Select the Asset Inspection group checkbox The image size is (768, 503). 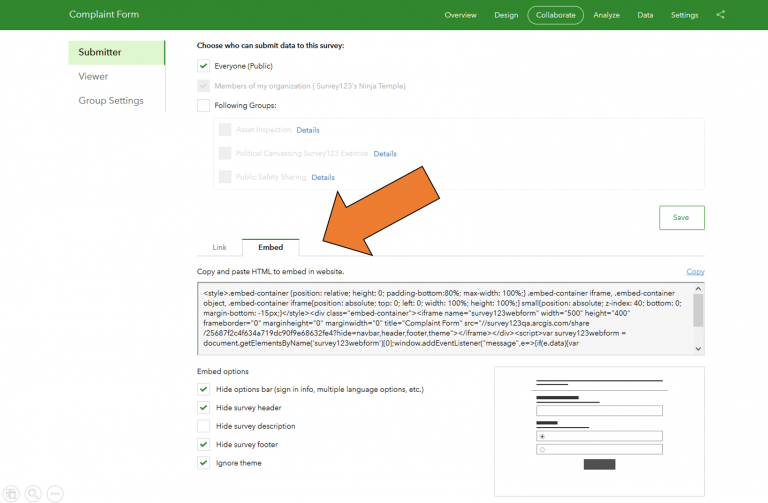pyautogui.click(x=225, y=129)
